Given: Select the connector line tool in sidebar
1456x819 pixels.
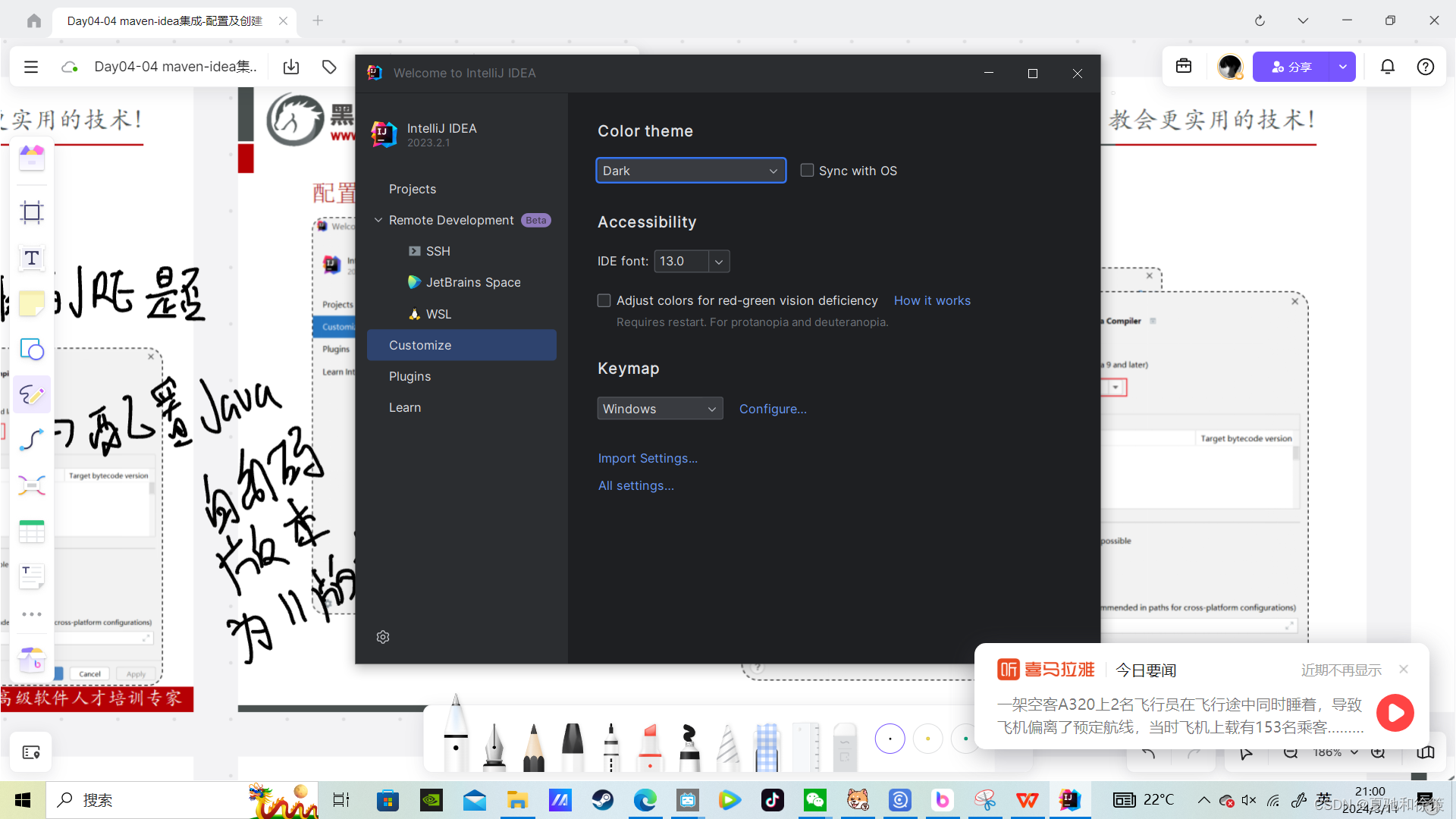Looking at the screenshot, I should click(x=32, y=440).
